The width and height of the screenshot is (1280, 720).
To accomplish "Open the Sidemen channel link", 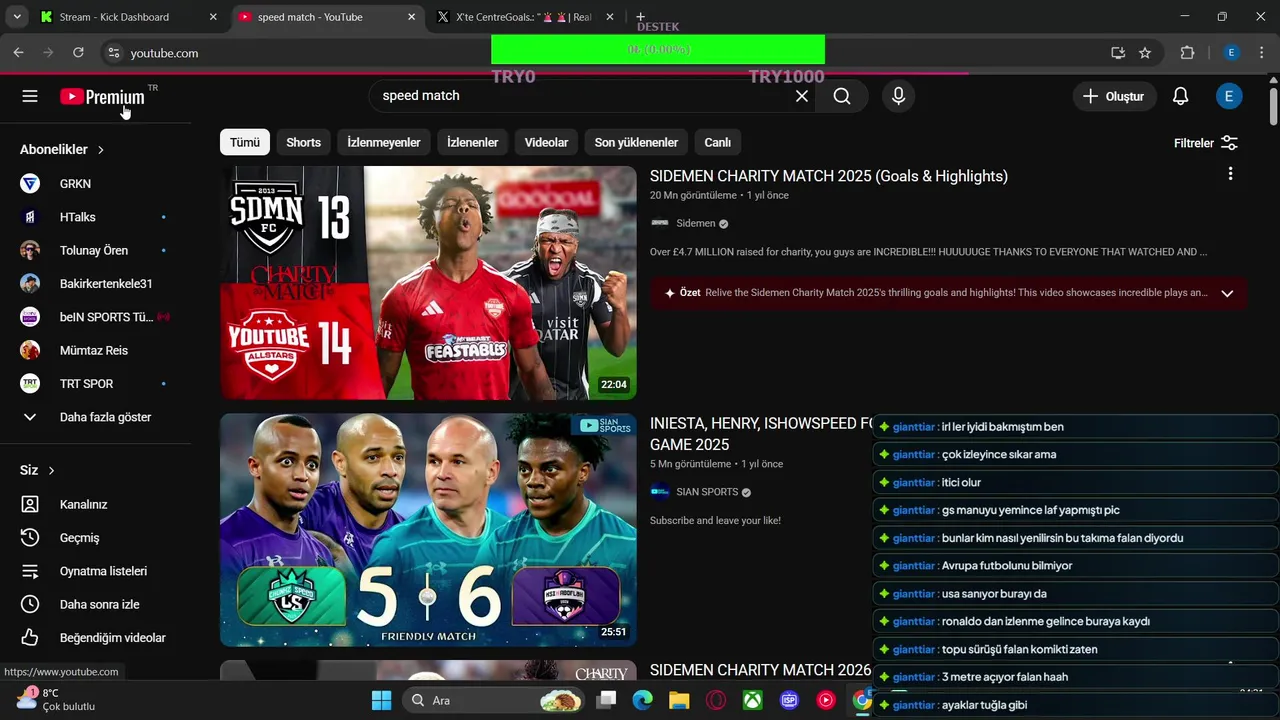I will coord(695,223).
